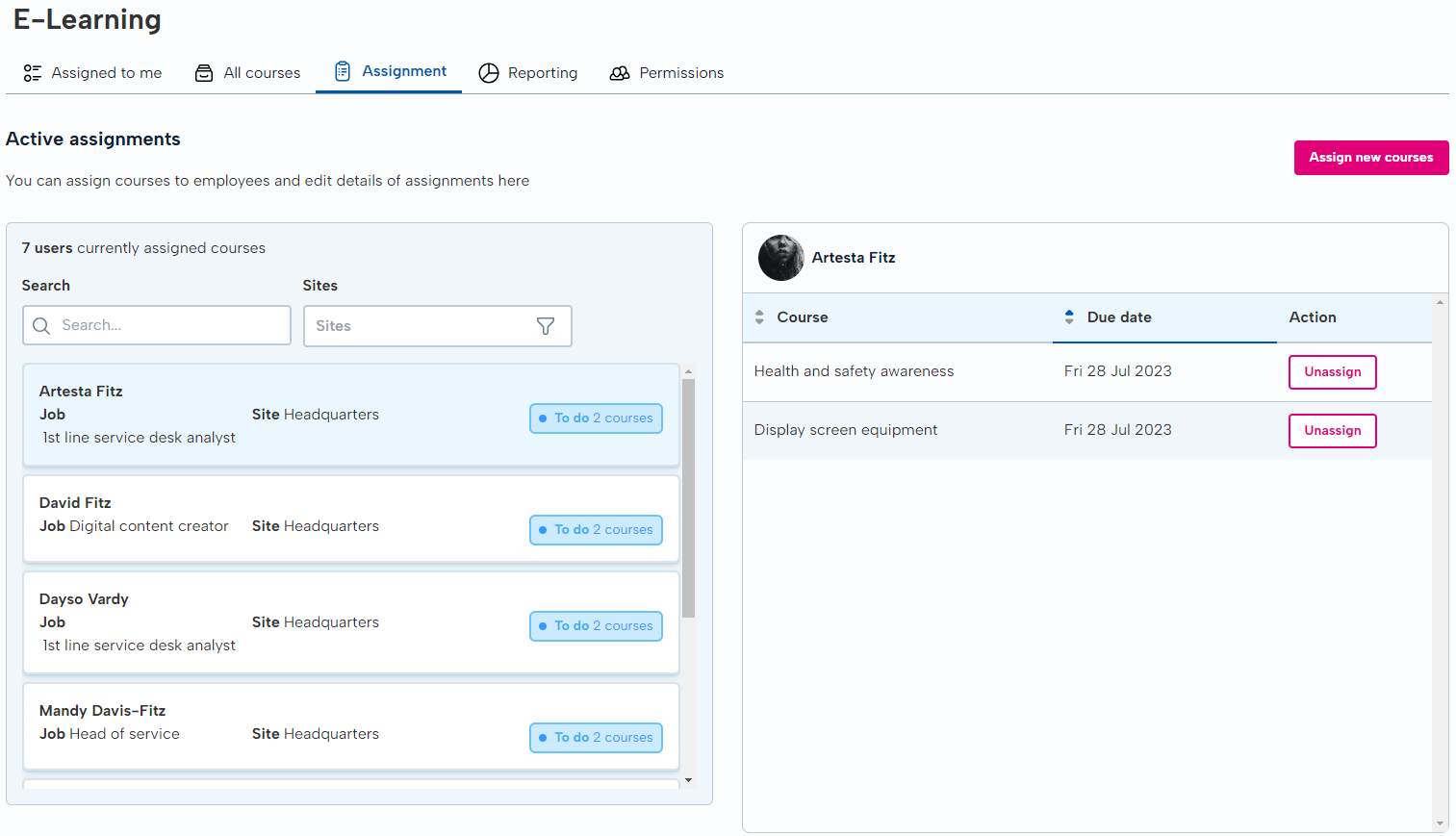This screenshot has width=1456, height=836.
Task: Click the Permissions people icon
Action: (x=620, y=72)
